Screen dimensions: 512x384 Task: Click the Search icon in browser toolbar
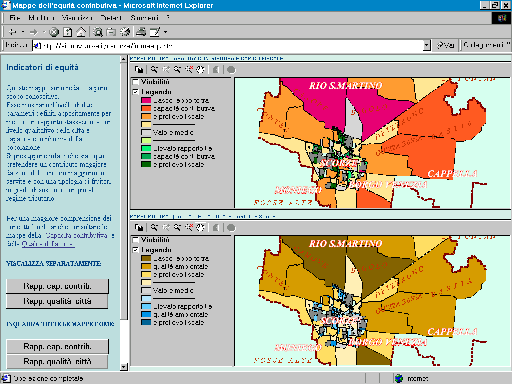98,32
